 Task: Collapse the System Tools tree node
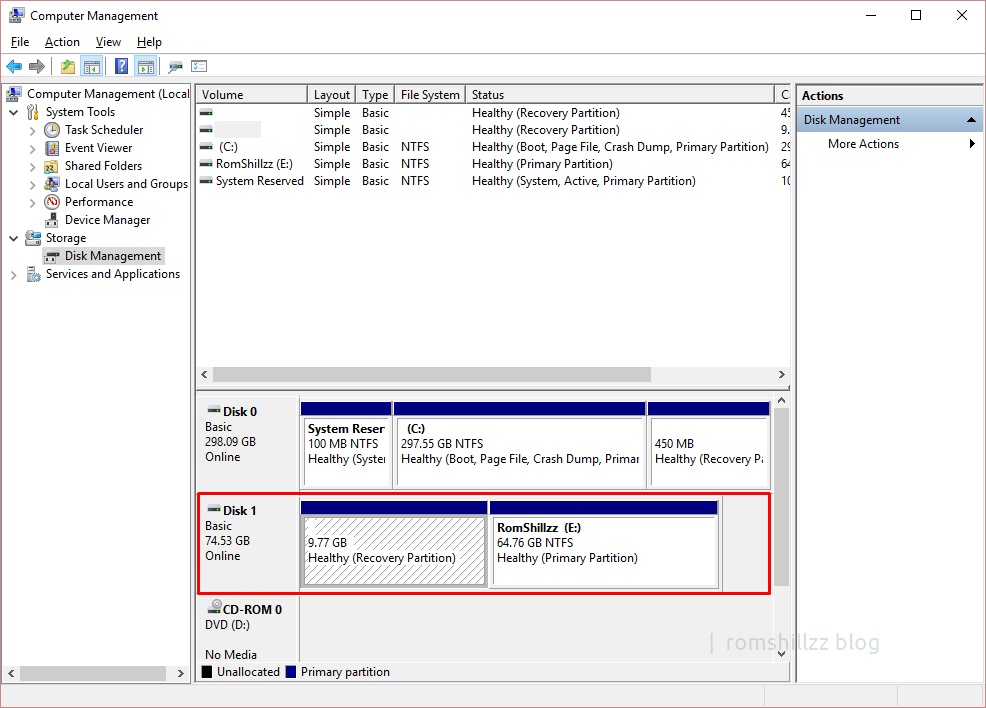point(14,112)
